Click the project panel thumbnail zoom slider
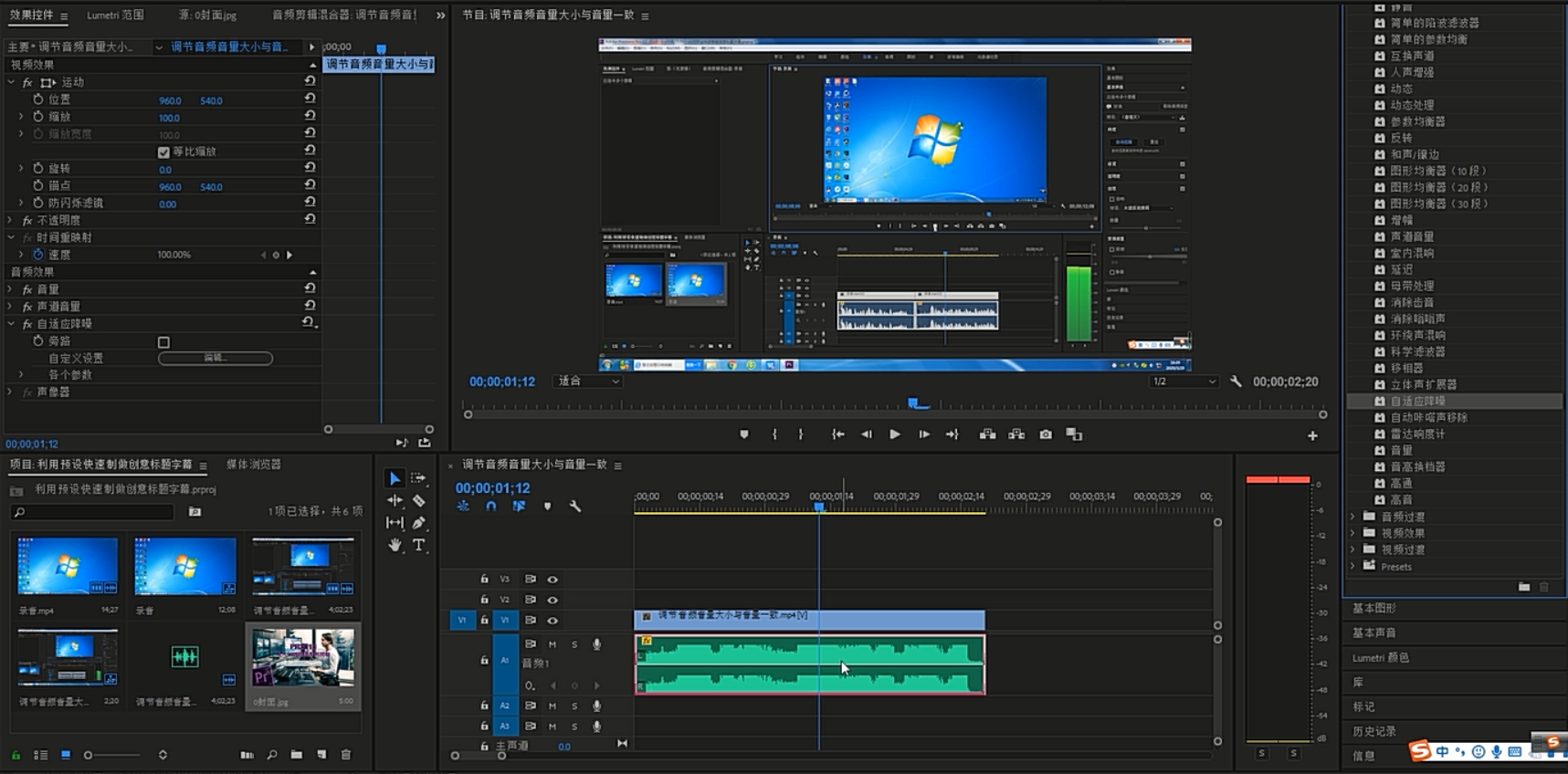 click(89, 755)
